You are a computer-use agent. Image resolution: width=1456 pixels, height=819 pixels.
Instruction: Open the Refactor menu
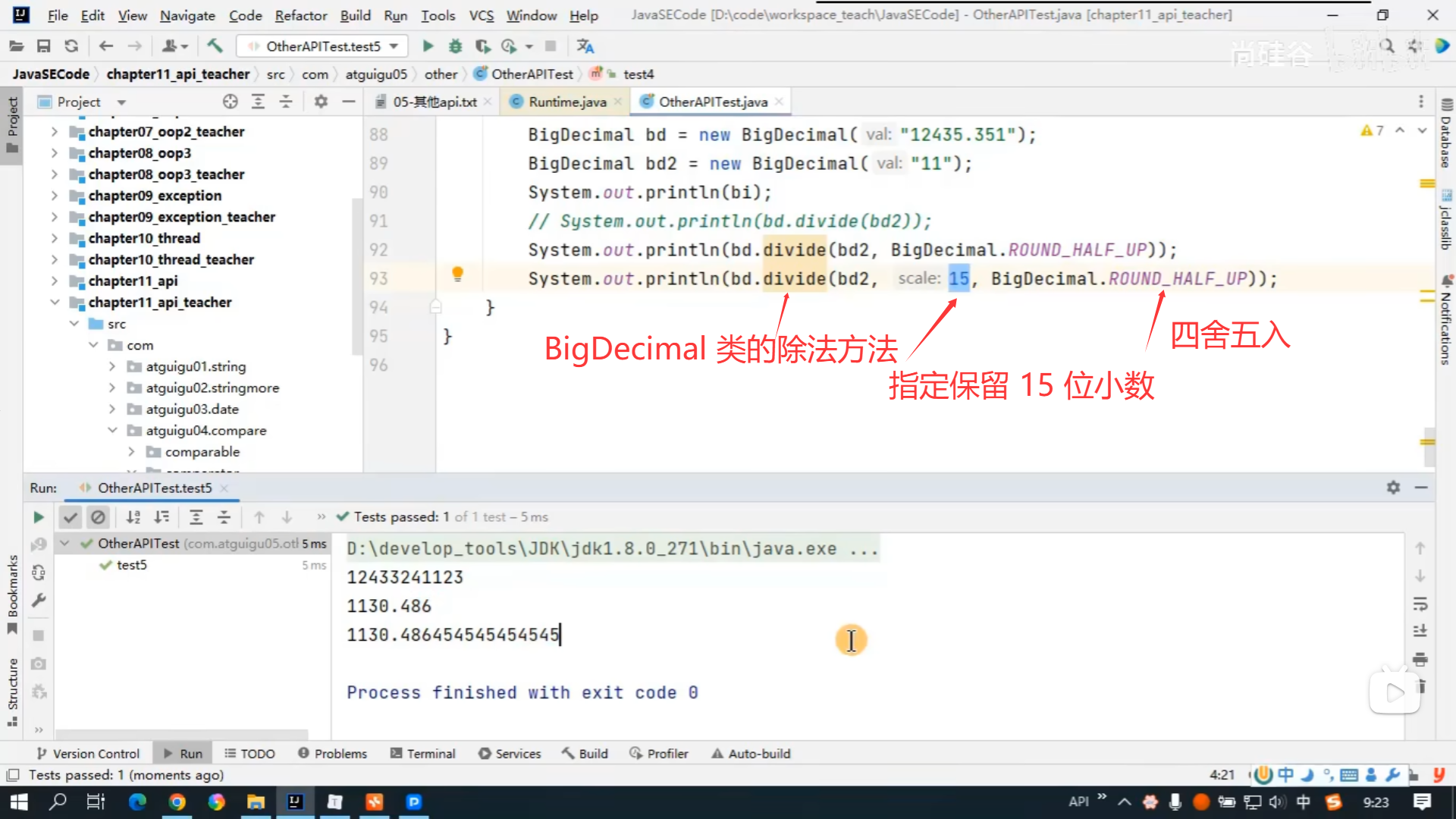300,15
